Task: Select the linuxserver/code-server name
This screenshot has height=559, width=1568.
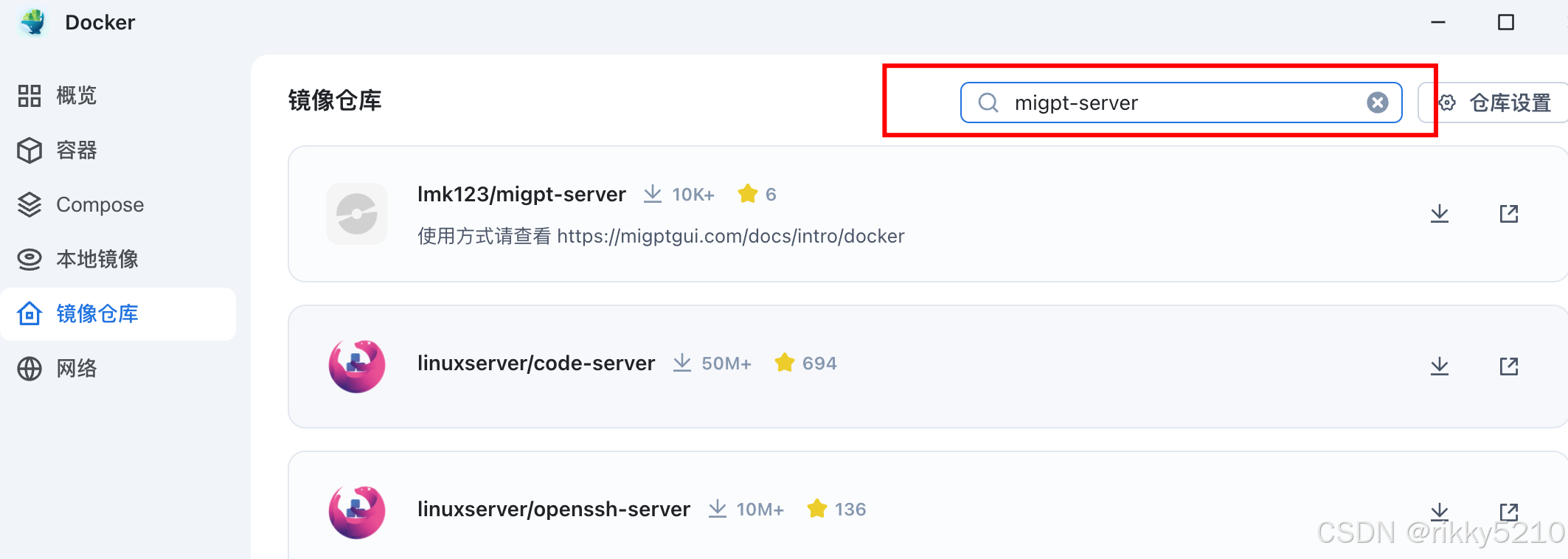Action: pyautogui.click(x=536, y=363)
